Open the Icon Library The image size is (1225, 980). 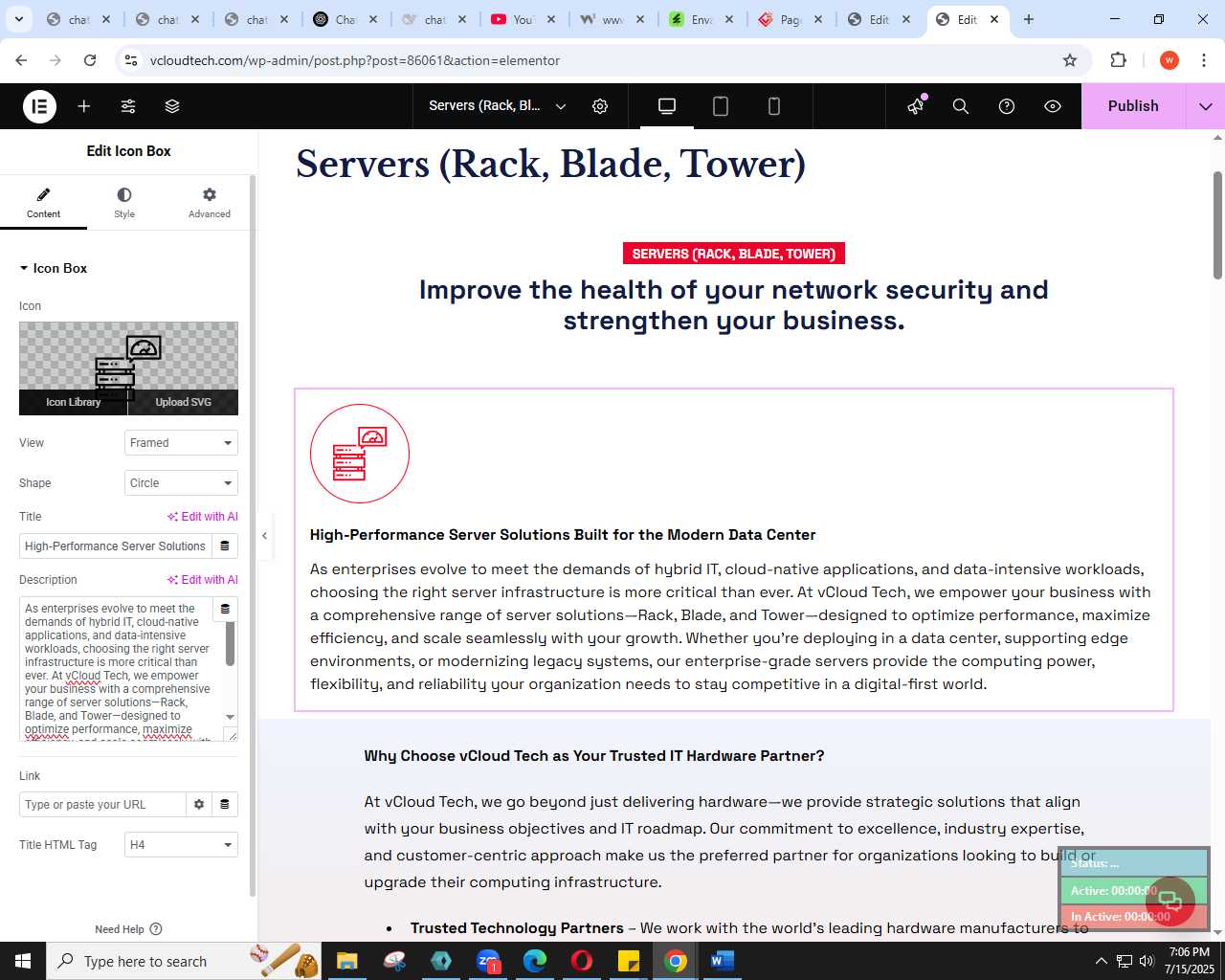click(73, 402)
